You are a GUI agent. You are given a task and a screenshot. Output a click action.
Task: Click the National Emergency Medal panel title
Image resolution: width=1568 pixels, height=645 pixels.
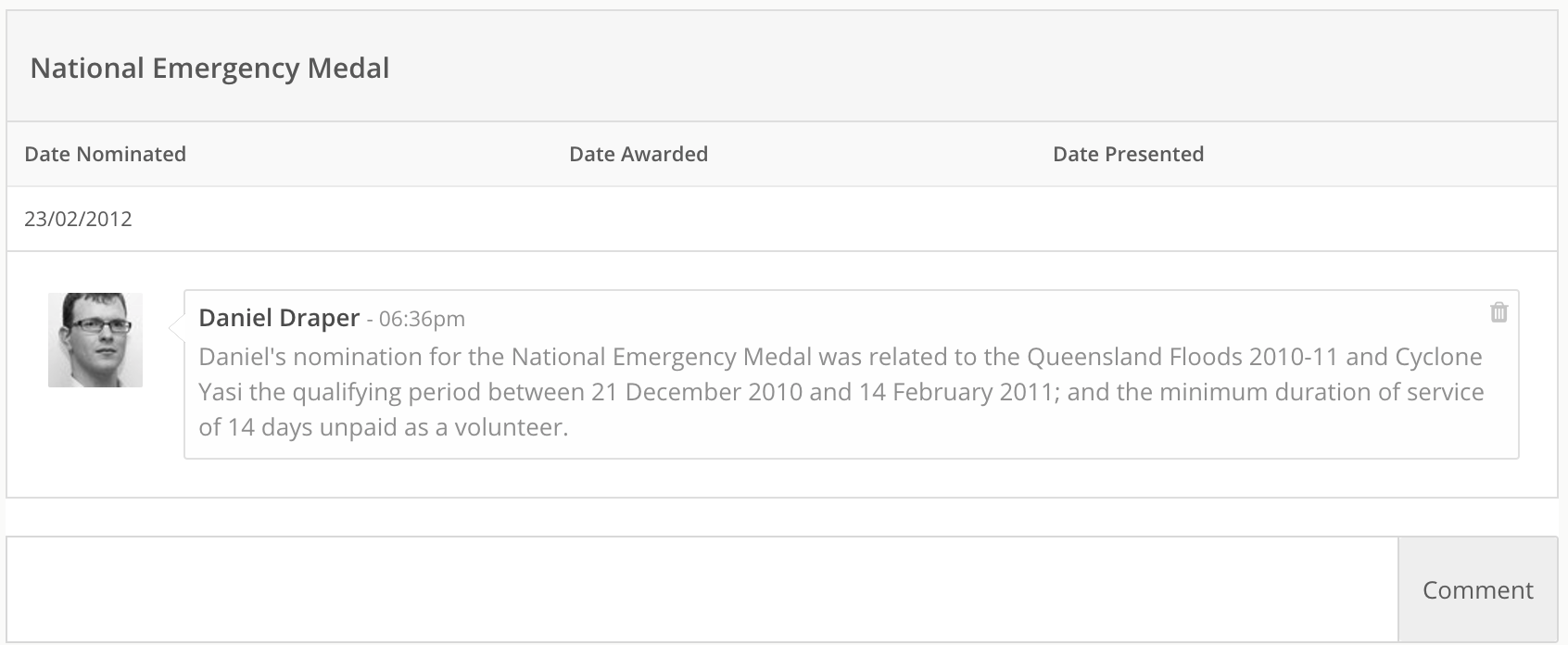[x=209, y=68]
